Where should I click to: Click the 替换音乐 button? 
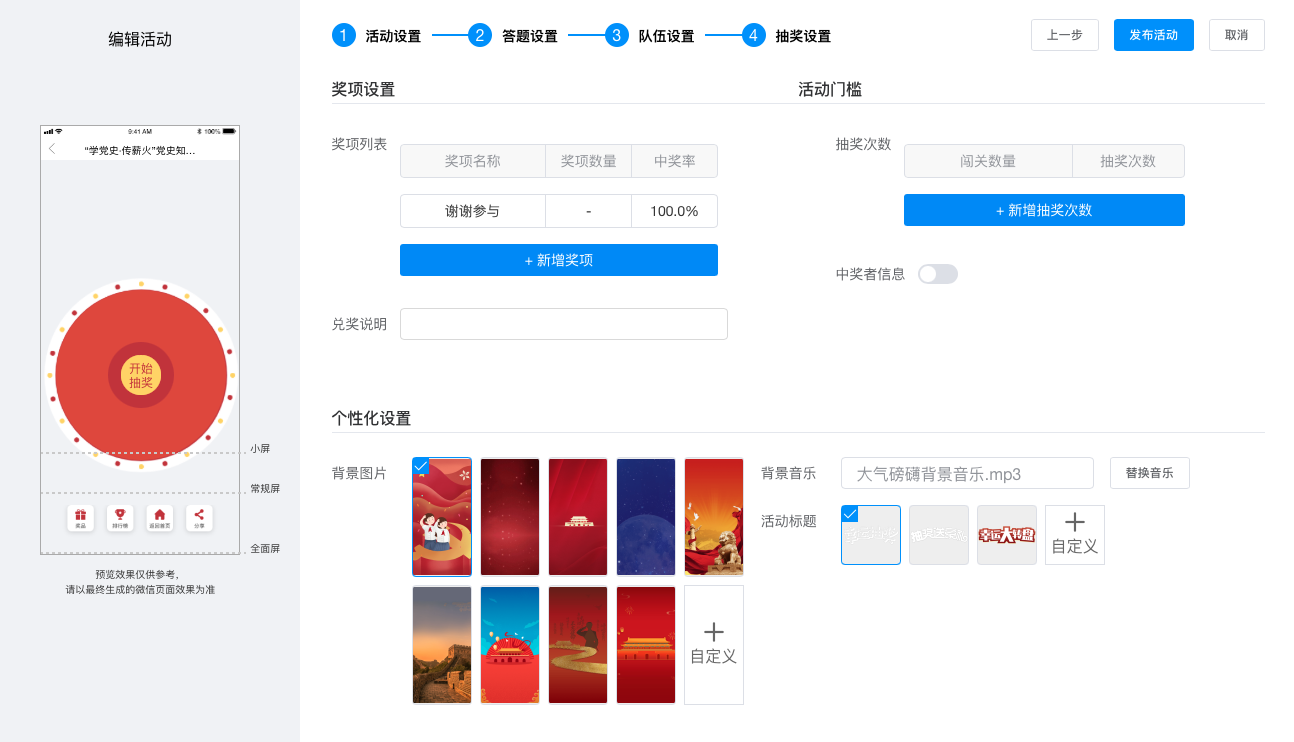click(x=1149, y=473)
